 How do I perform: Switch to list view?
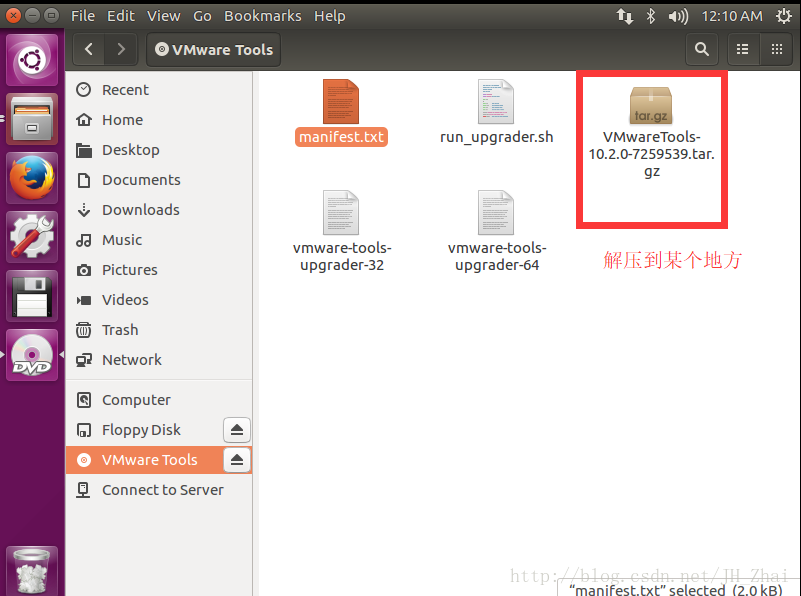[x=743, y=50]
